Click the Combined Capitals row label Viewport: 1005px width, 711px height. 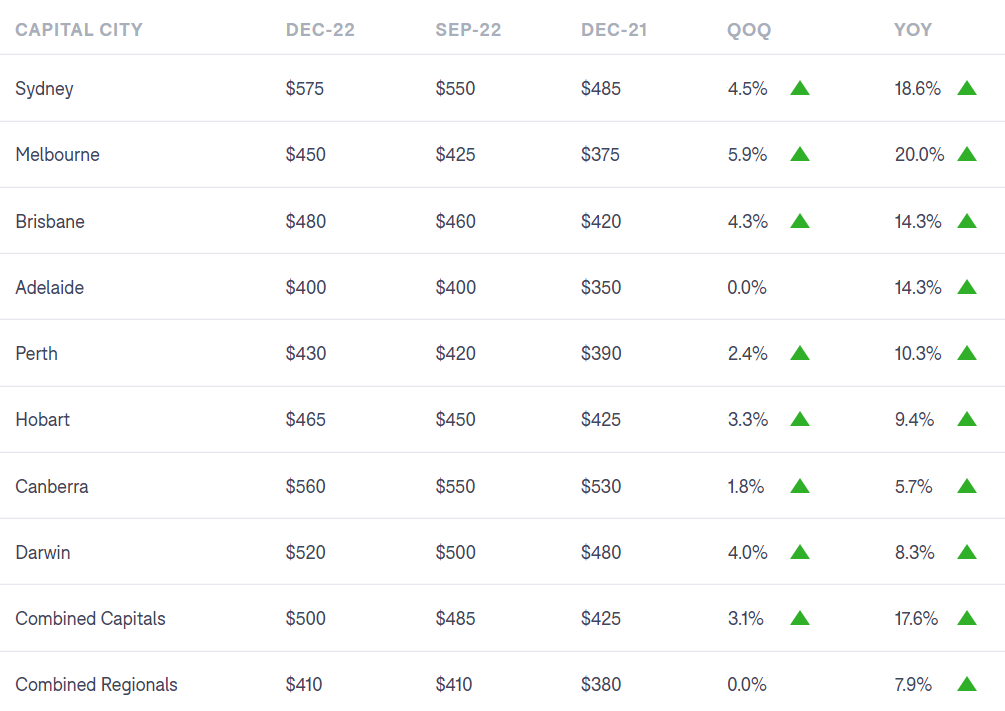point(91,619)
